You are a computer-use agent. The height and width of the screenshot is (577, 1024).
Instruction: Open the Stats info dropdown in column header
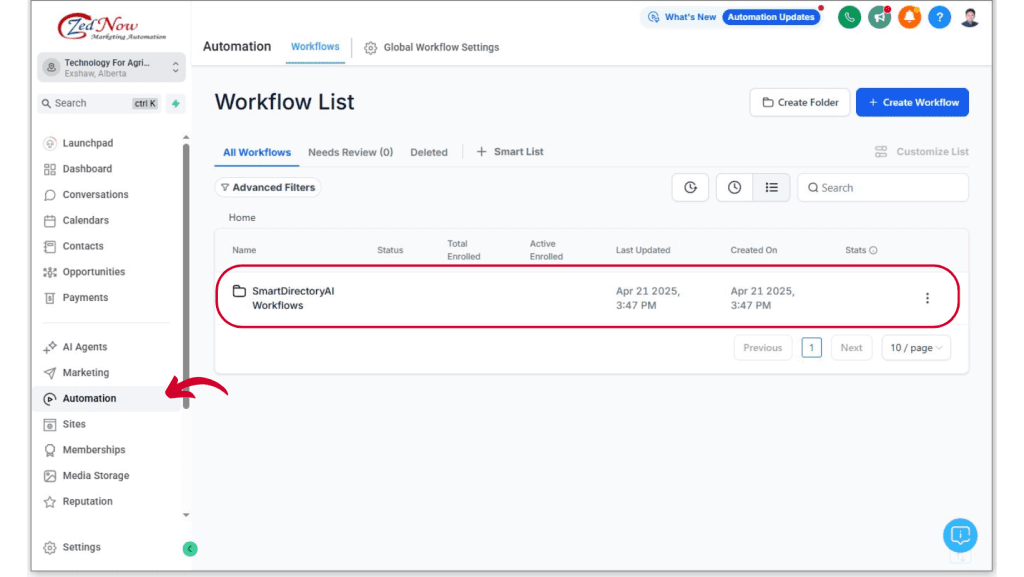coord(875,250)
